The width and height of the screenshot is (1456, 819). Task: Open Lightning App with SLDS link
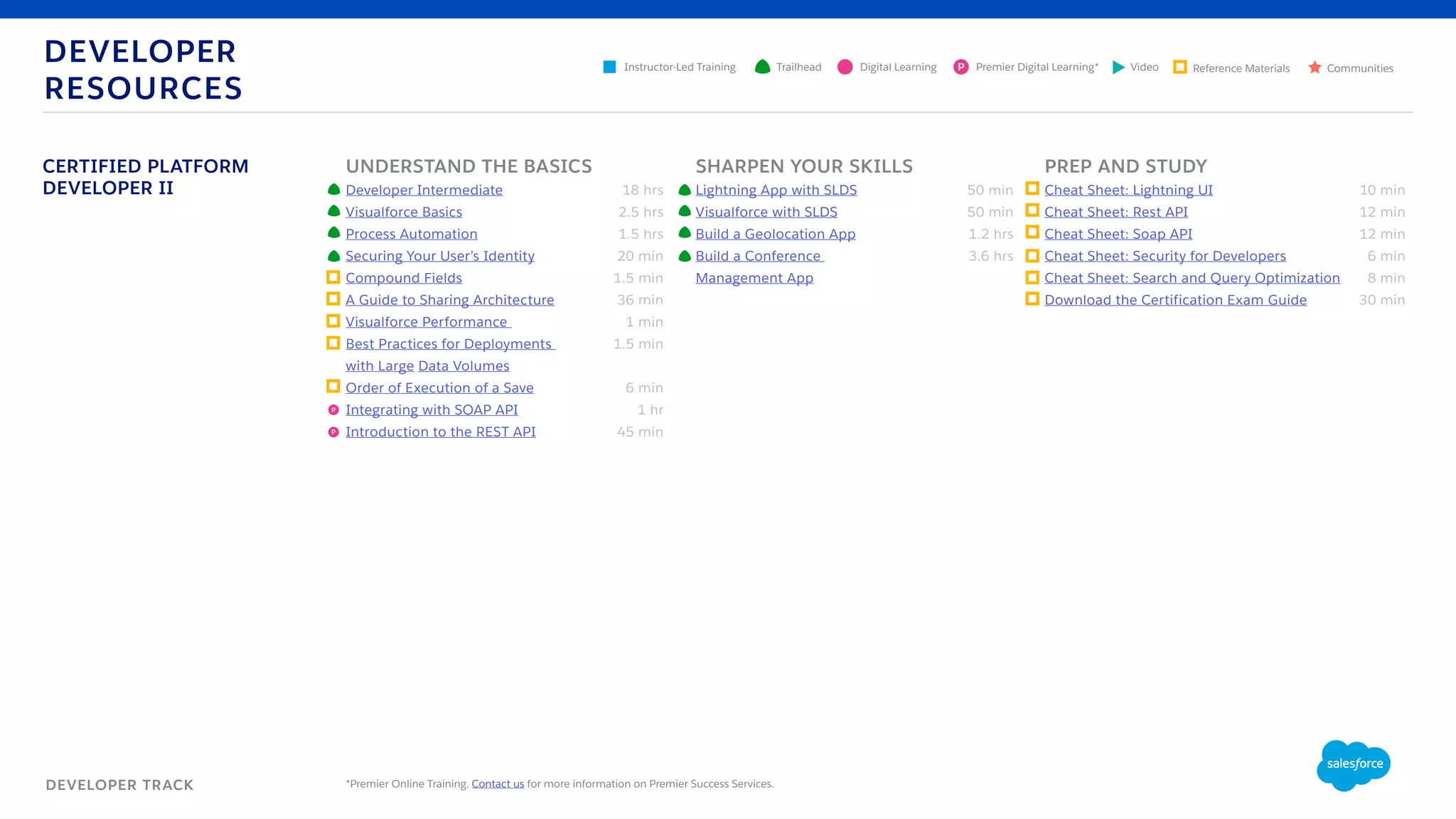pyautogui.click(x=776, y=190)
